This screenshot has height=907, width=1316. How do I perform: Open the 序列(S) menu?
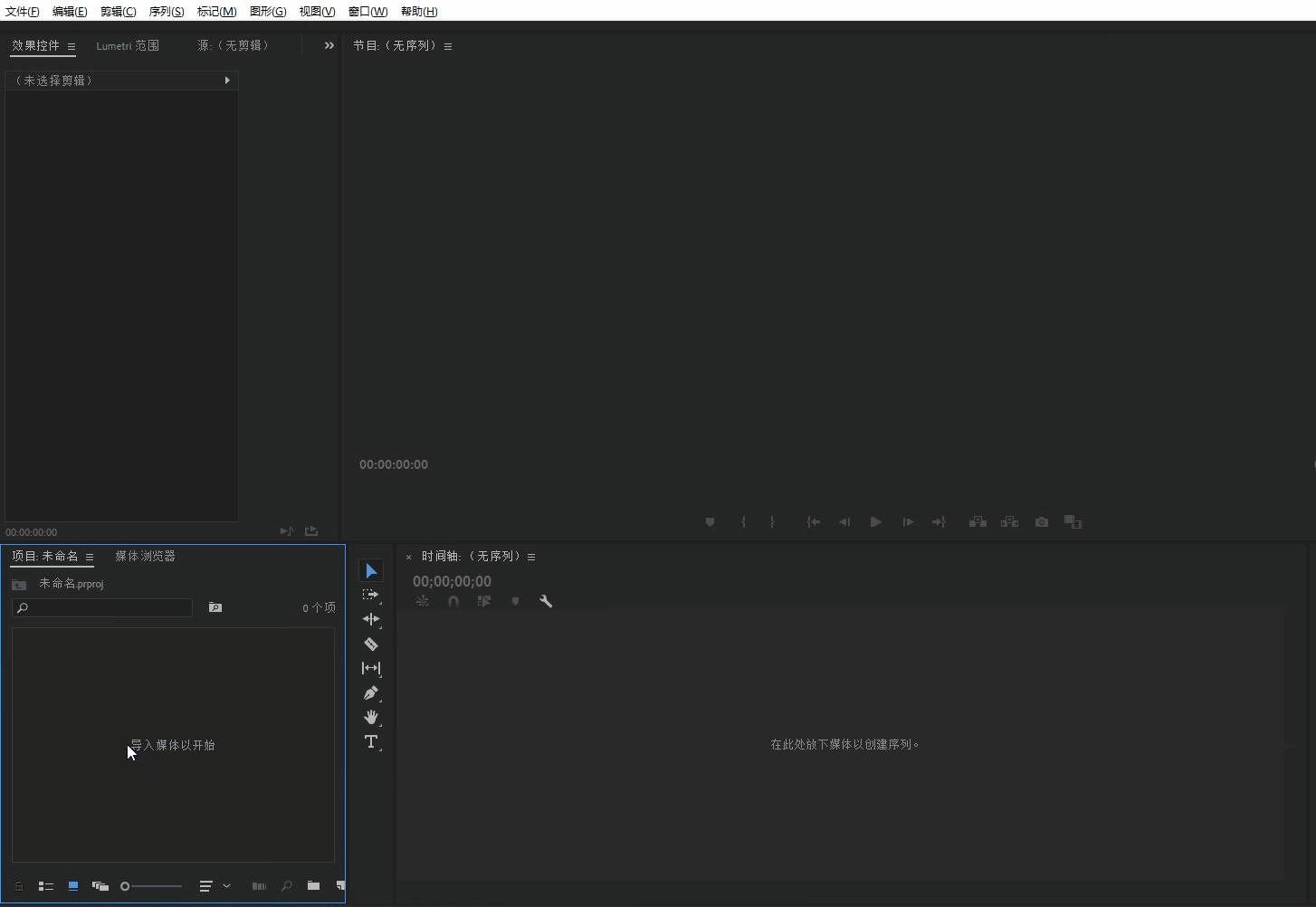coord(167,11)
